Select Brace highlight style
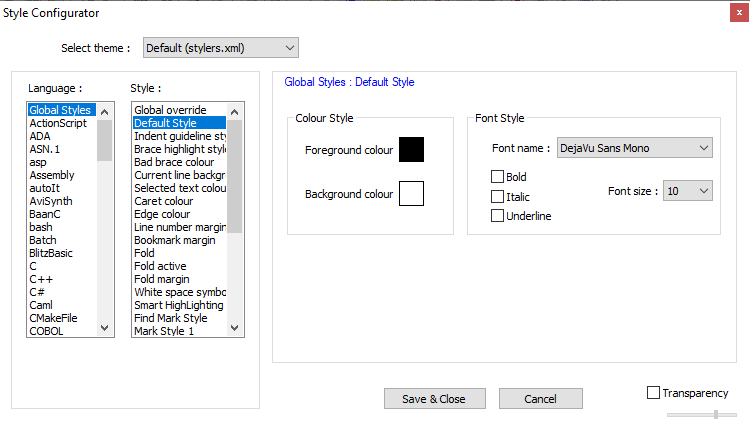750x426 pixels. click(179, 149)
